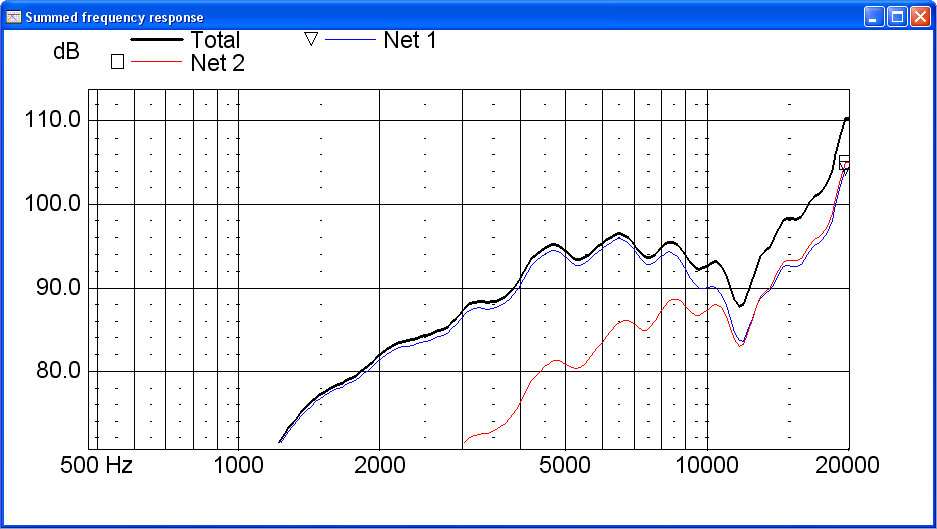Click the dB axis unit label
Screen dimensions: 937x529
pos(66,51)
